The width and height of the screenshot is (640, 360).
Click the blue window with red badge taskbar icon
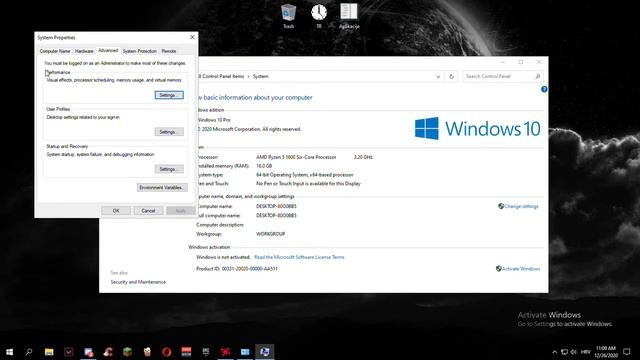88,351
